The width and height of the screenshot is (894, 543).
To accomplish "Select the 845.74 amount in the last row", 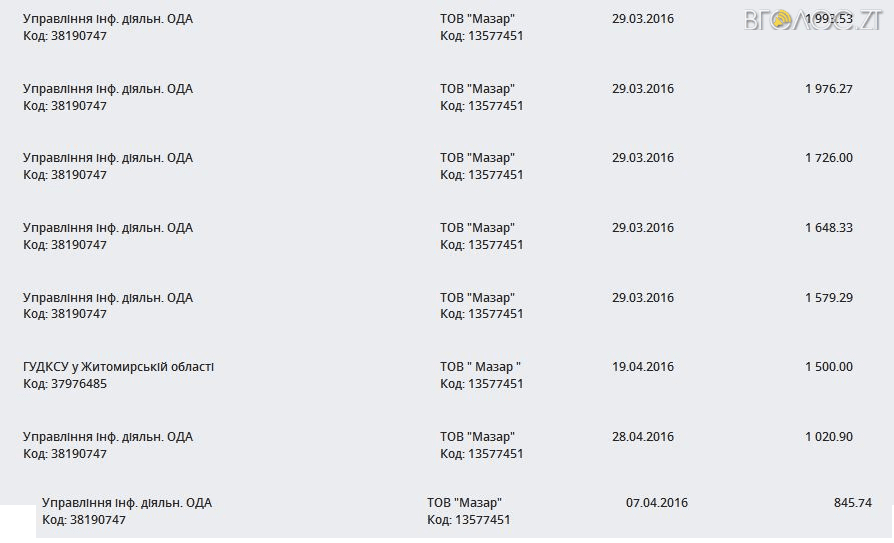I will pyautogui.click(x=852, y=503).
